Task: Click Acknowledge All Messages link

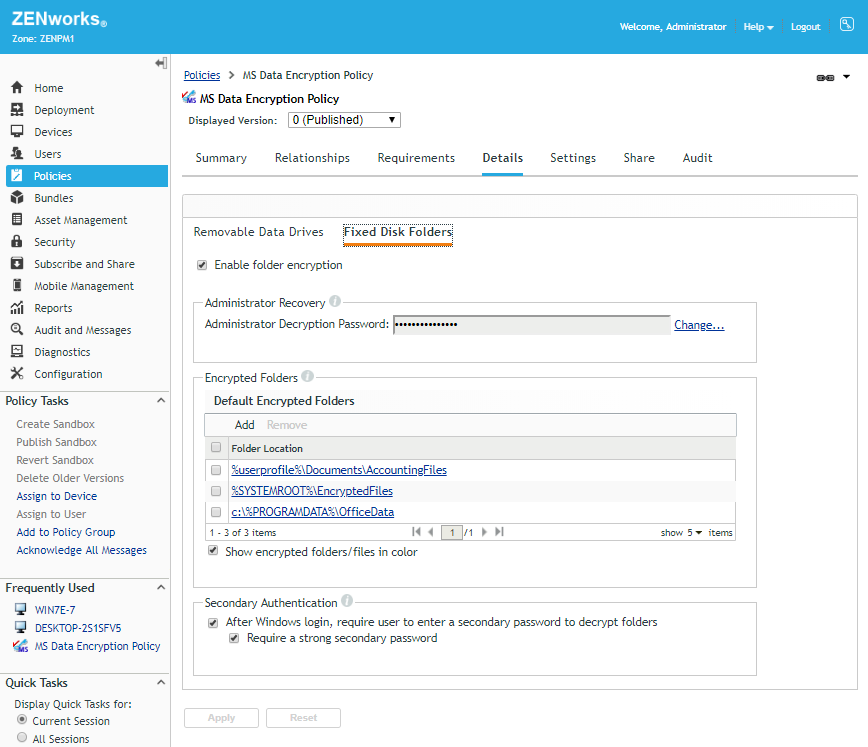Action: [x=81, y=550]
